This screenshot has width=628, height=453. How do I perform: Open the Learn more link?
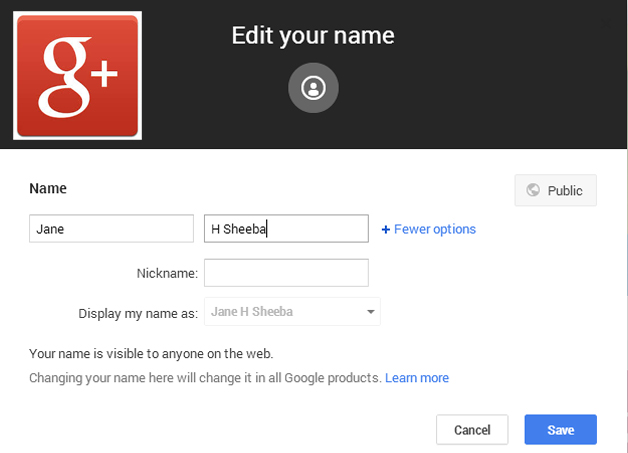click(417, 378)
